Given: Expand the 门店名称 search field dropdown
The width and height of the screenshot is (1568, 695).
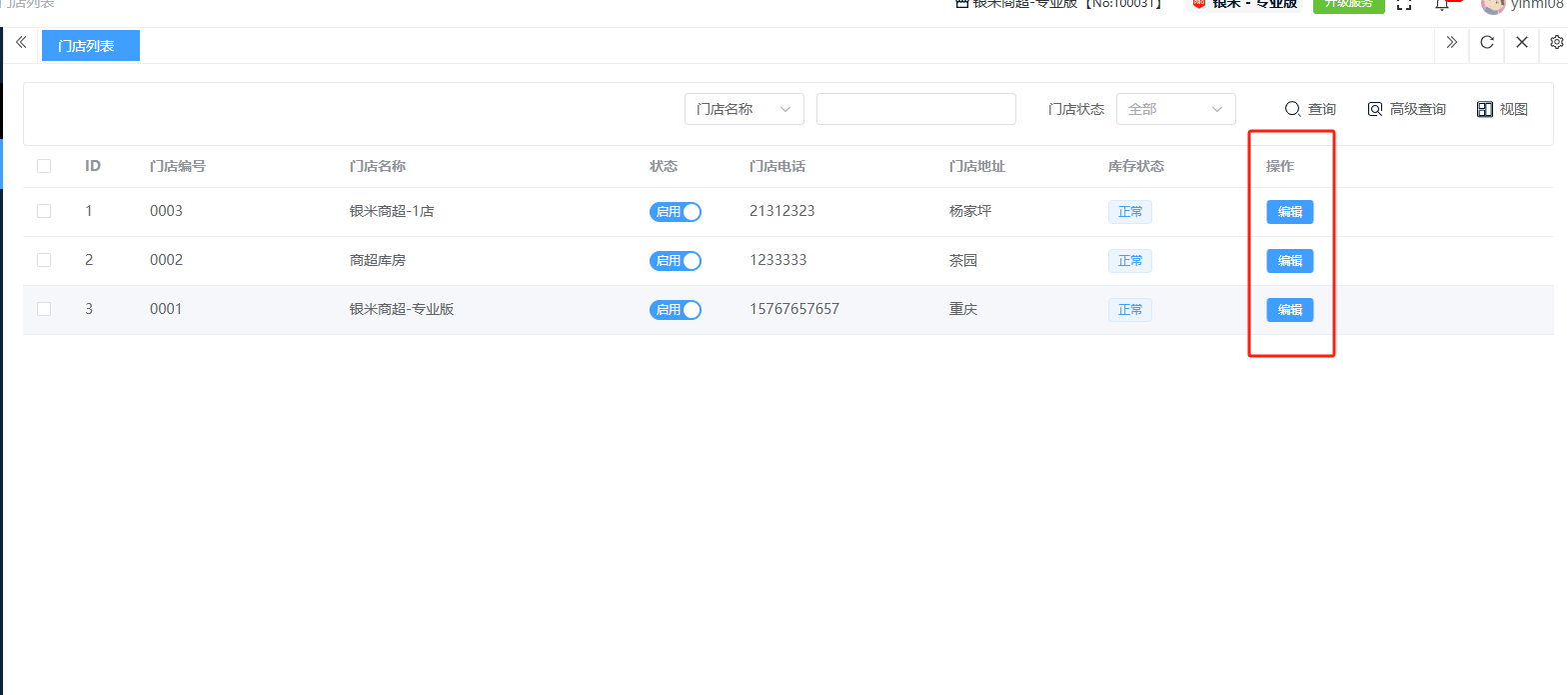Looking at the screenshot, I should coord(744,109).
